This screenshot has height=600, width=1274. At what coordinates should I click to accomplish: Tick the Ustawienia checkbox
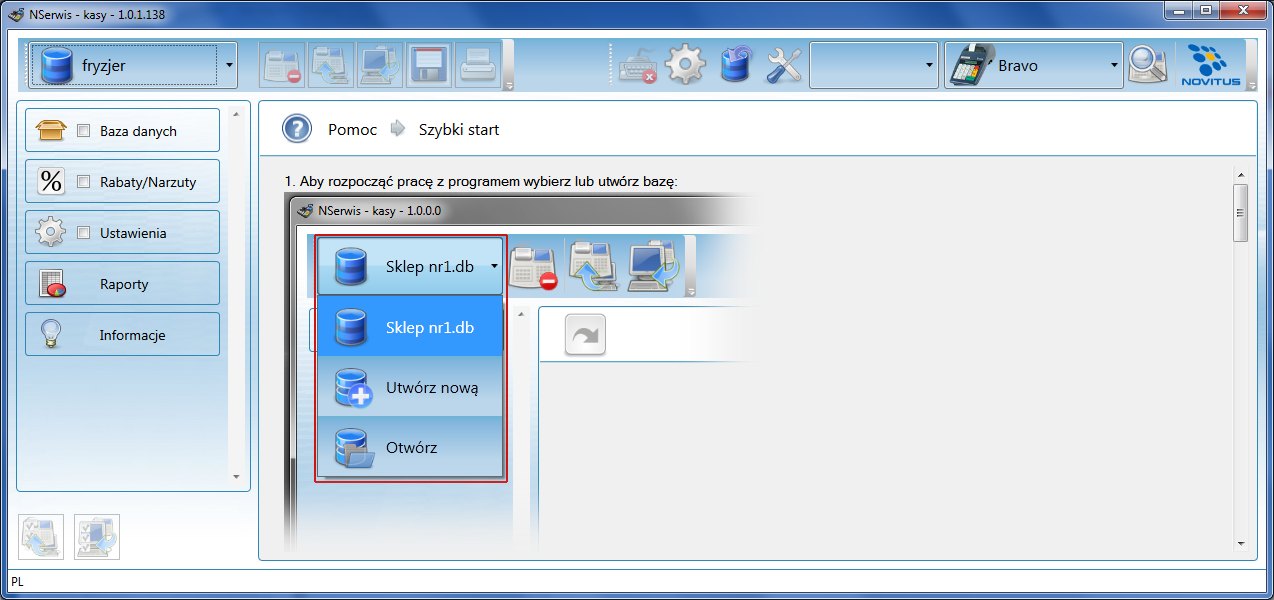[x=83, y=233]
